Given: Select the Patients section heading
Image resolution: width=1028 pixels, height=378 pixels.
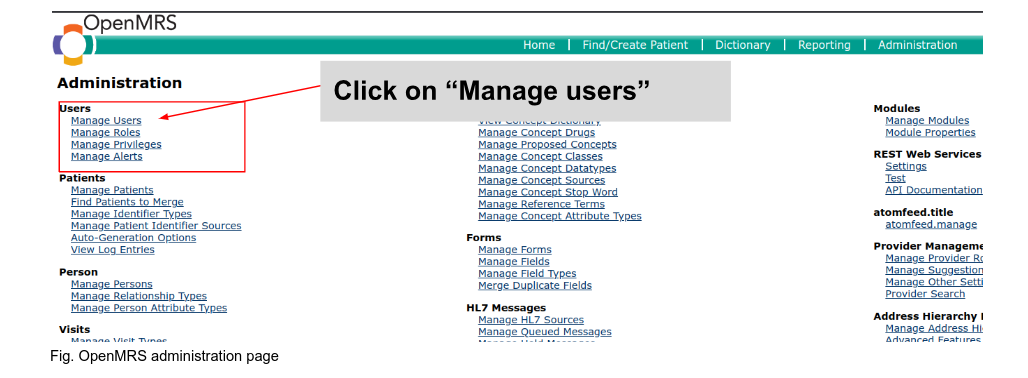Looking at the screenshot, I should [x=82, y=178].
